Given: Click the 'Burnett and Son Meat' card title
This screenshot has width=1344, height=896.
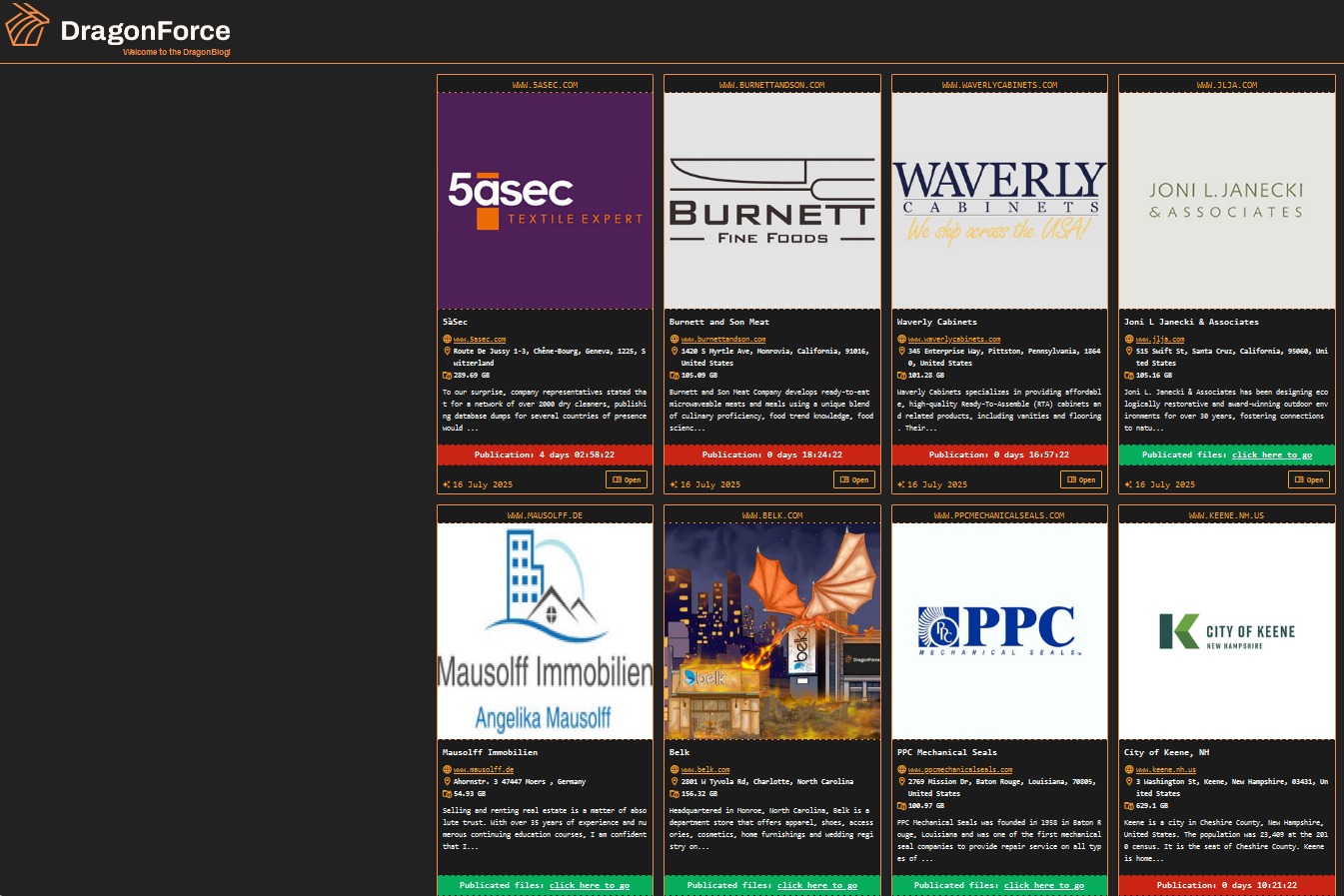Looking at the screenshot, I should [x=719, y=322].
